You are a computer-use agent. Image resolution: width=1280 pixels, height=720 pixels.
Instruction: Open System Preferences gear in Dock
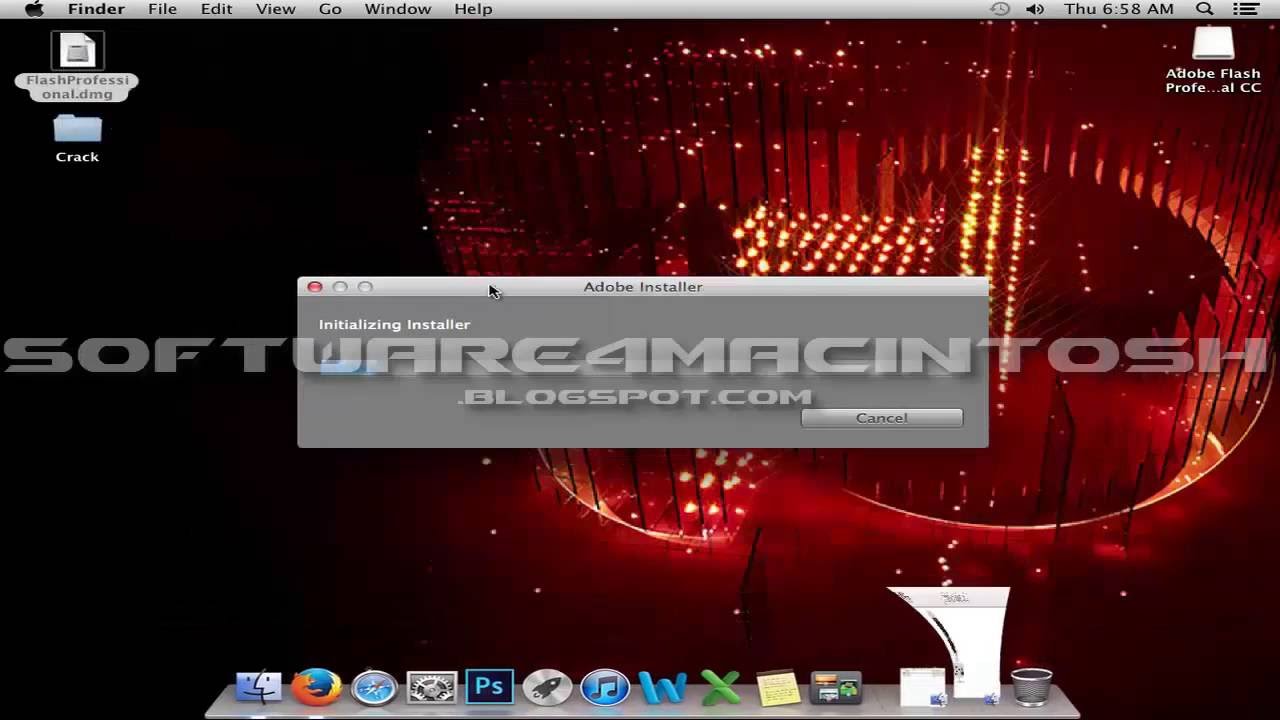pos(432,688)
